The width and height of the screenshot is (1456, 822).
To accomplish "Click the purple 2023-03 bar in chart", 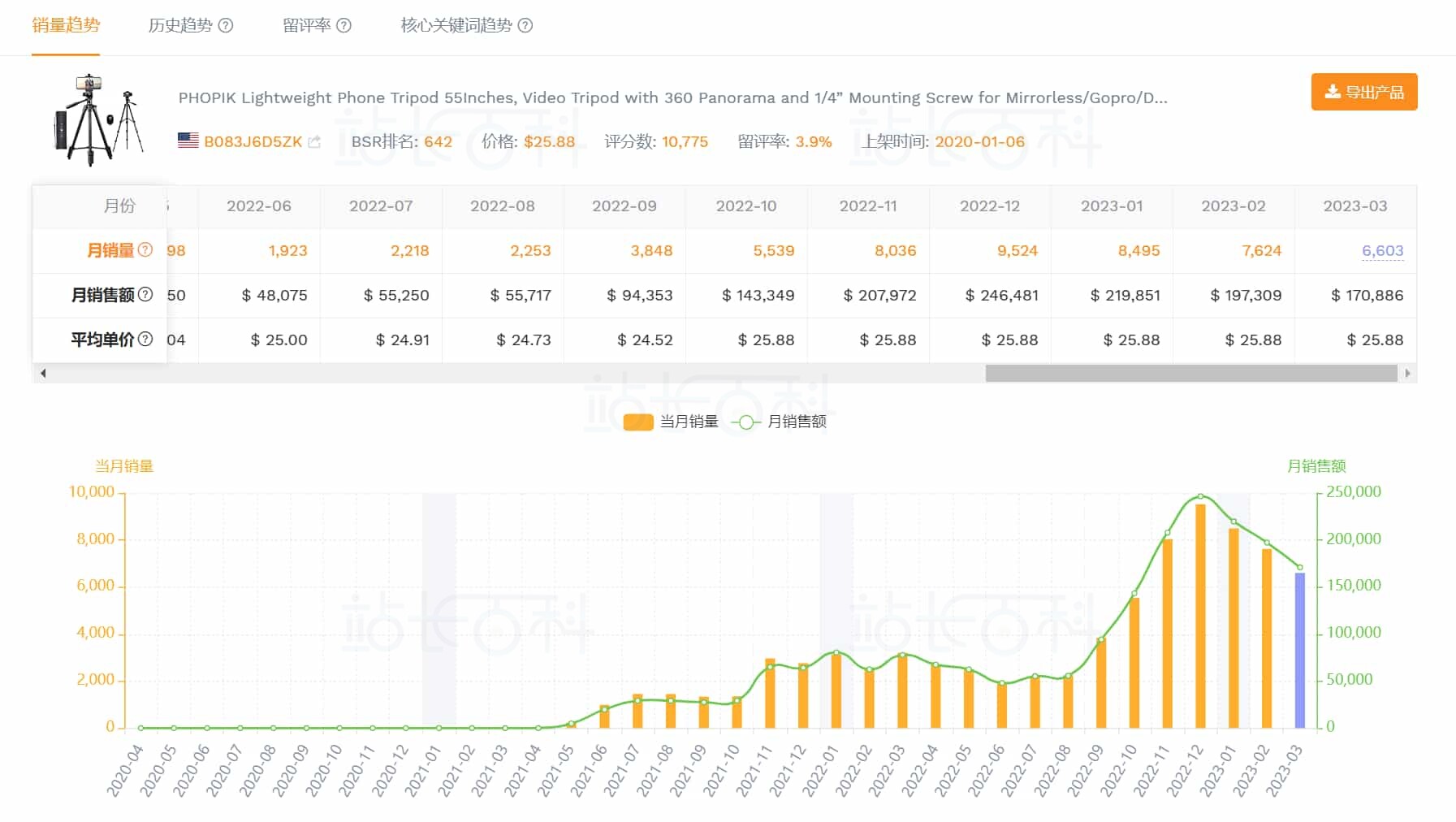I will pos(1299,650).
